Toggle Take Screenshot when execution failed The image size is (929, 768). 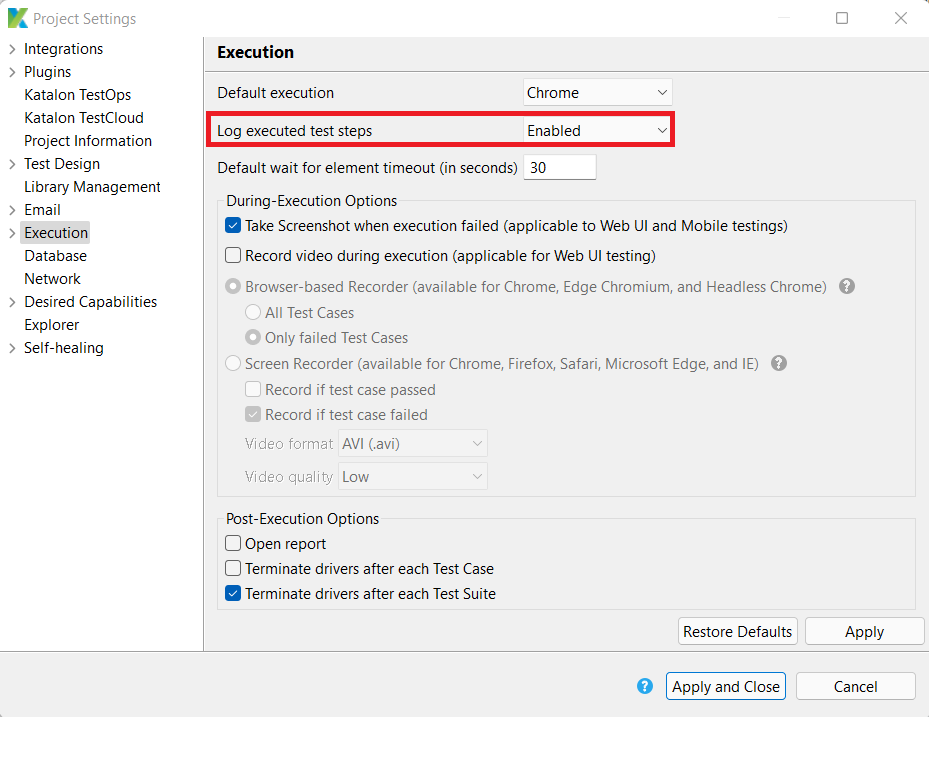click(x=233, y=226)
